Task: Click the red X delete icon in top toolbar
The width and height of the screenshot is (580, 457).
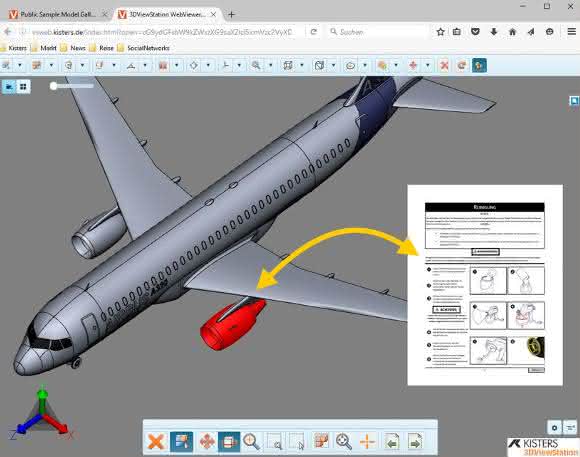Action: click(444, 65)
